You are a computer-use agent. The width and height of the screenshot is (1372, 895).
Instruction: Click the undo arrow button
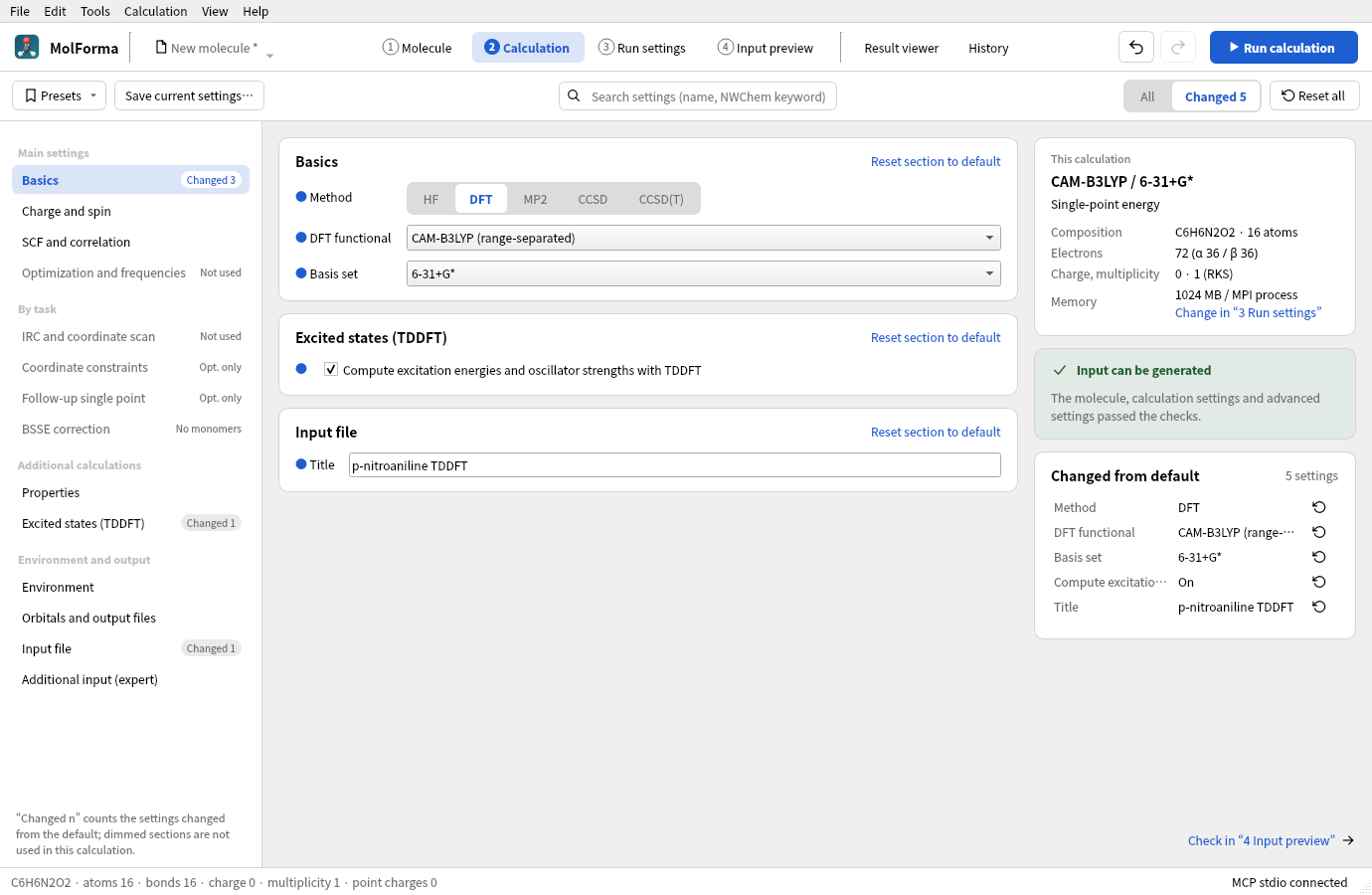1136,48
